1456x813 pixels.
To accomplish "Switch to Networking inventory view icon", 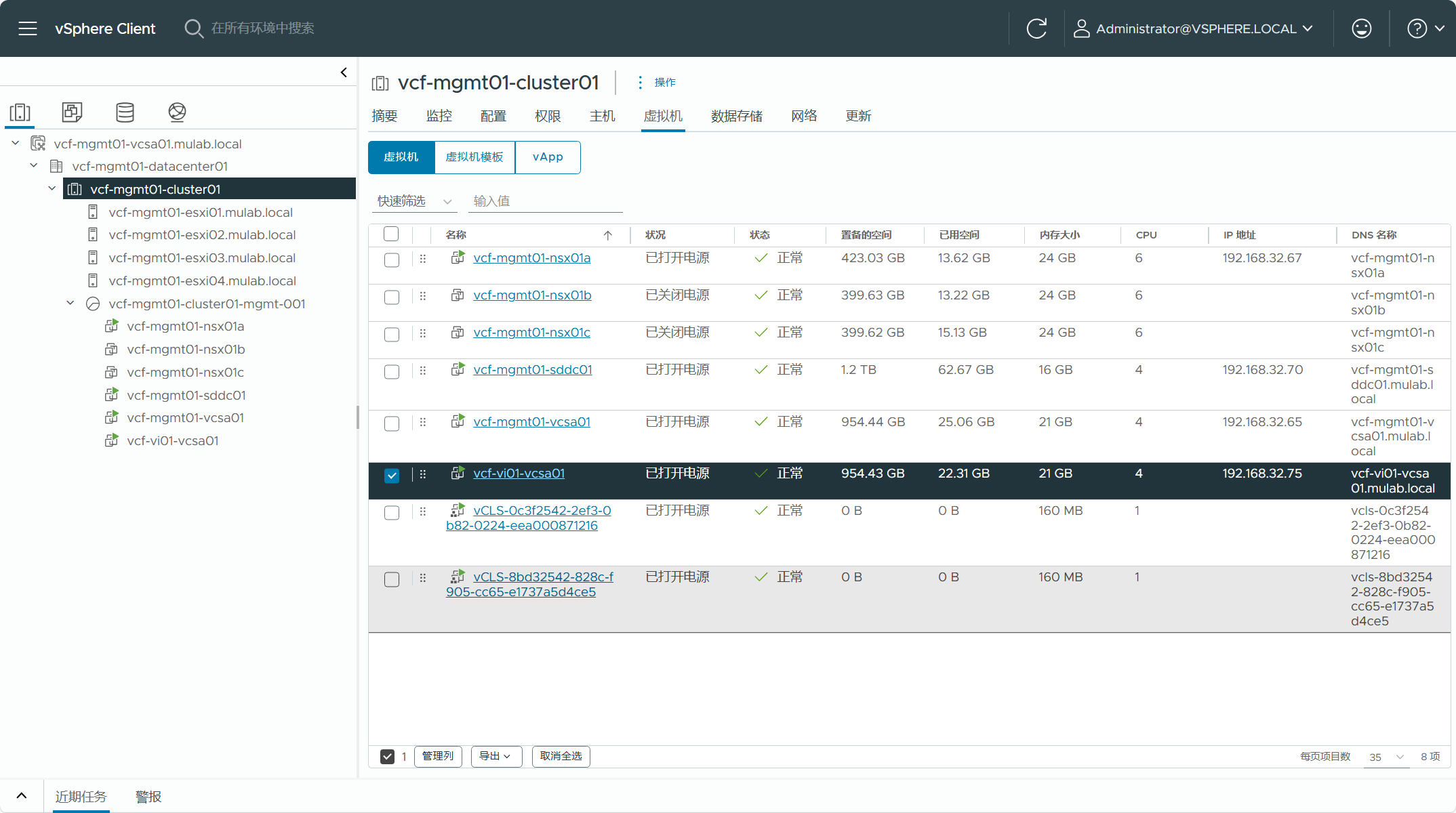I will pos(177,112).
